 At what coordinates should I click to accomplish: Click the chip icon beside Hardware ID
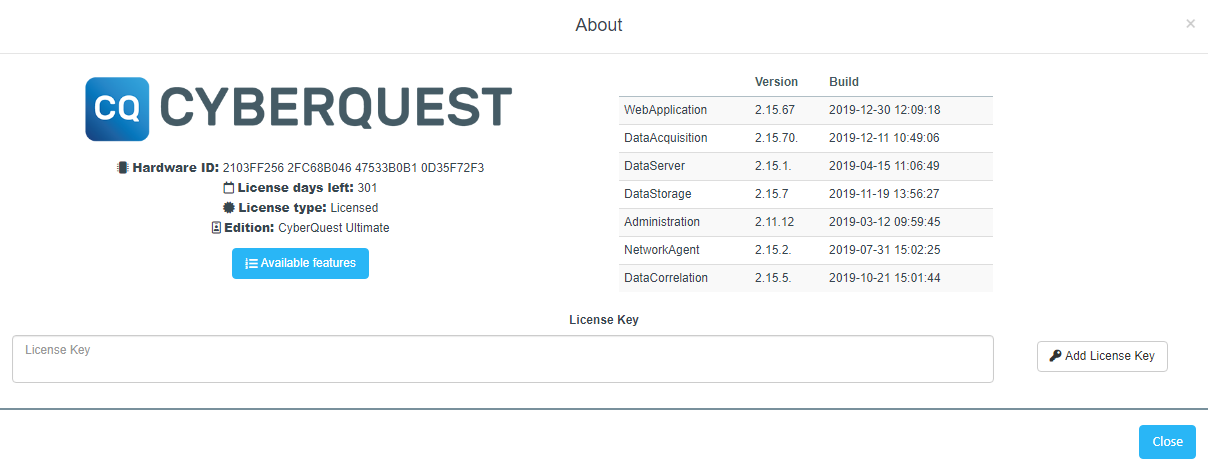(x=123, y=168)
